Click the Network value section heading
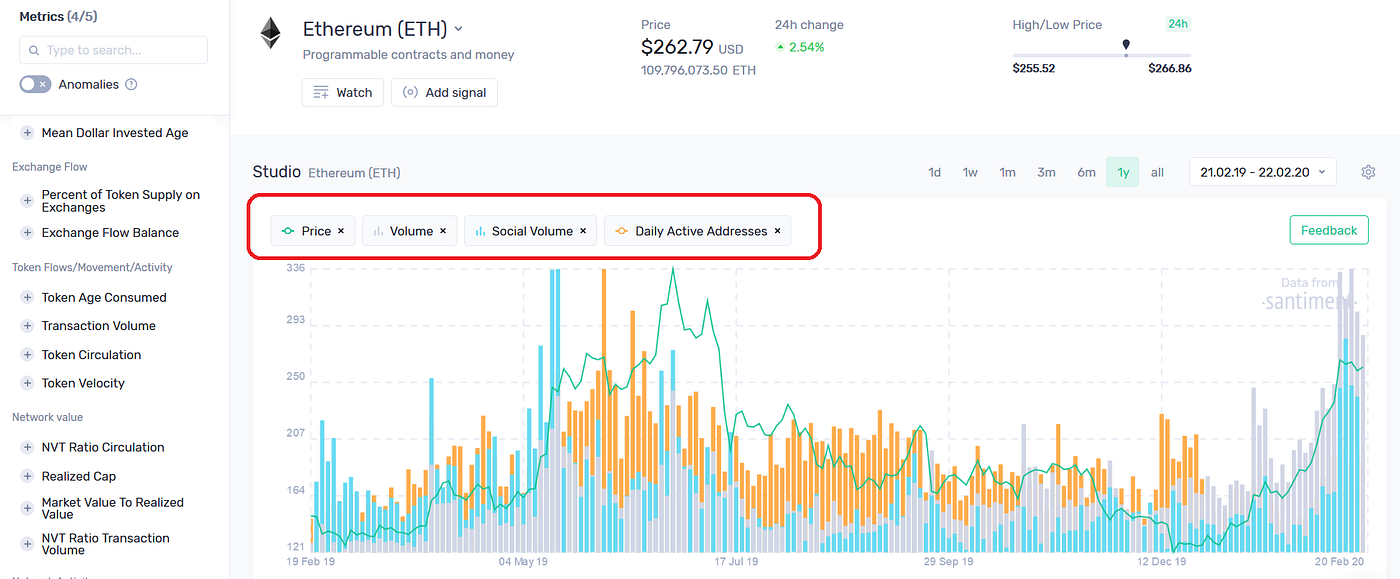The width and height of the screenshot is (1400, 579). coord(47,417)
